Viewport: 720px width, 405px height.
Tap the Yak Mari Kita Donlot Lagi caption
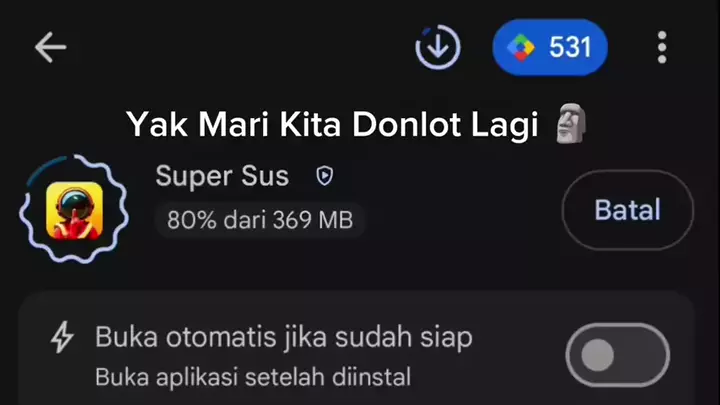[332, 124]
